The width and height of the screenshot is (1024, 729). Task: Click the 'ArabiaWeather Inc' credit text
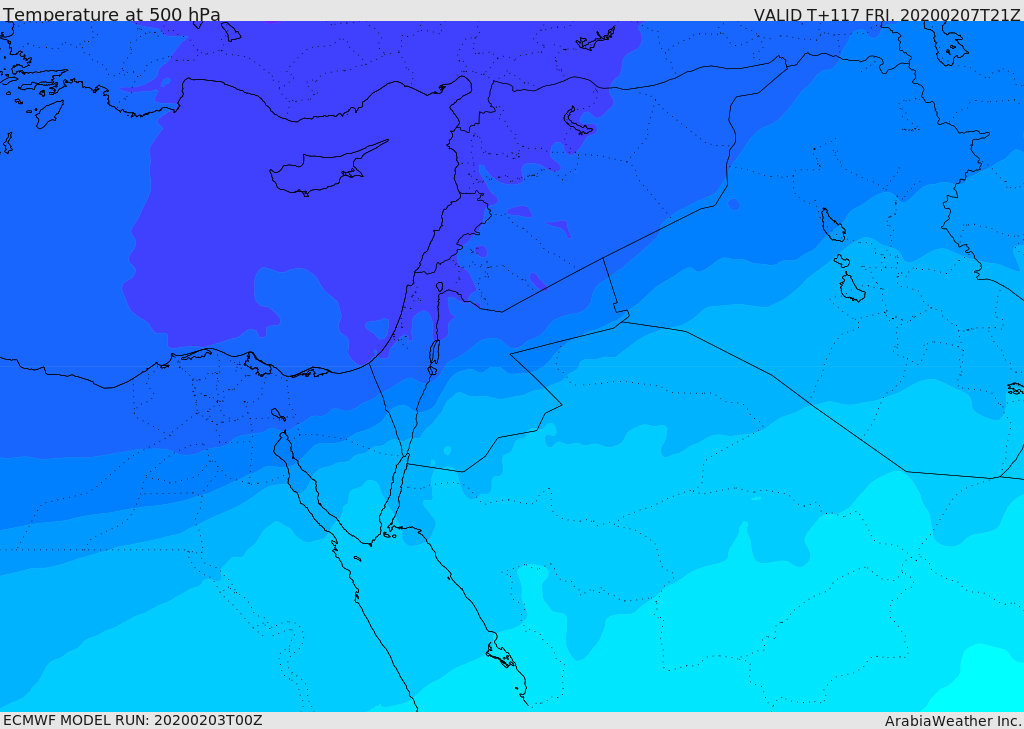tap(953, 721)
